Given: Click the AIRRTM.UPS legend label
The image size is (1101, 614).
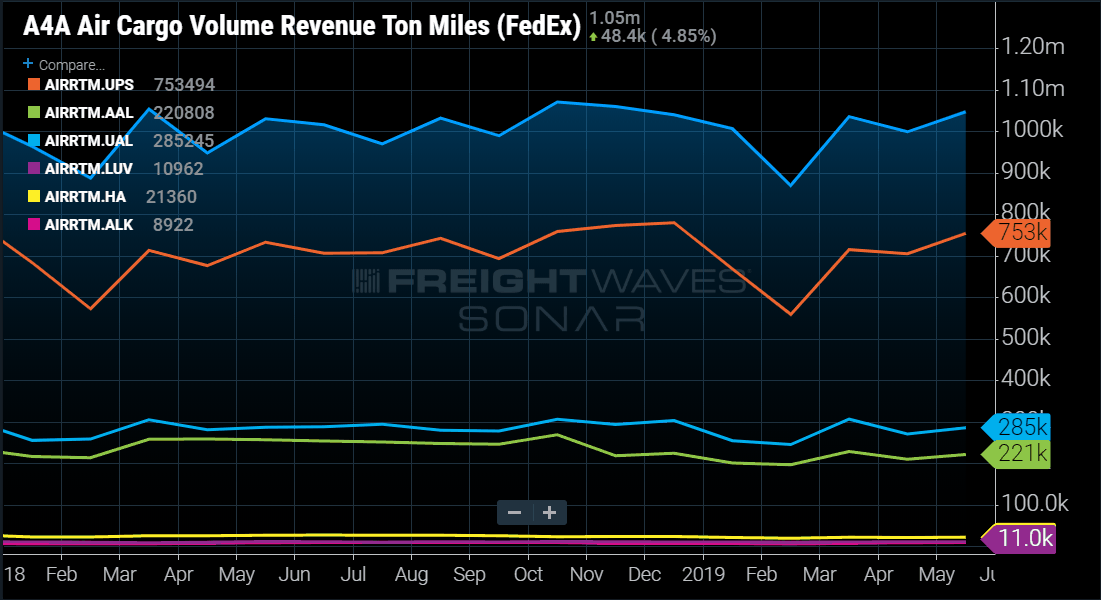Looking at the screenshot, I should [x=89, y=85].
